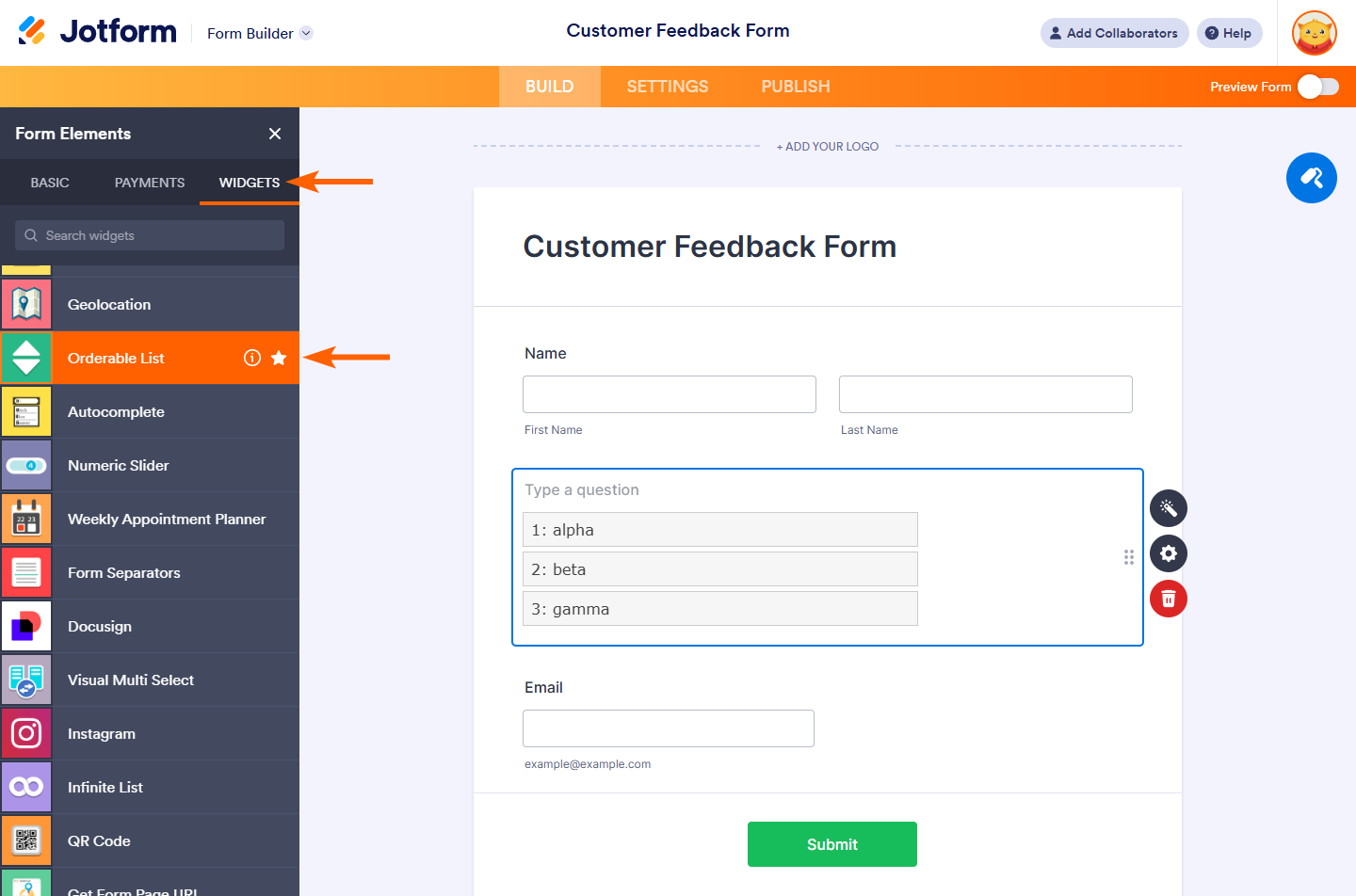This screenshot has width=1356, height=896.
Task: Close the Form Elements panel
Action: click(x=275, y=134)
